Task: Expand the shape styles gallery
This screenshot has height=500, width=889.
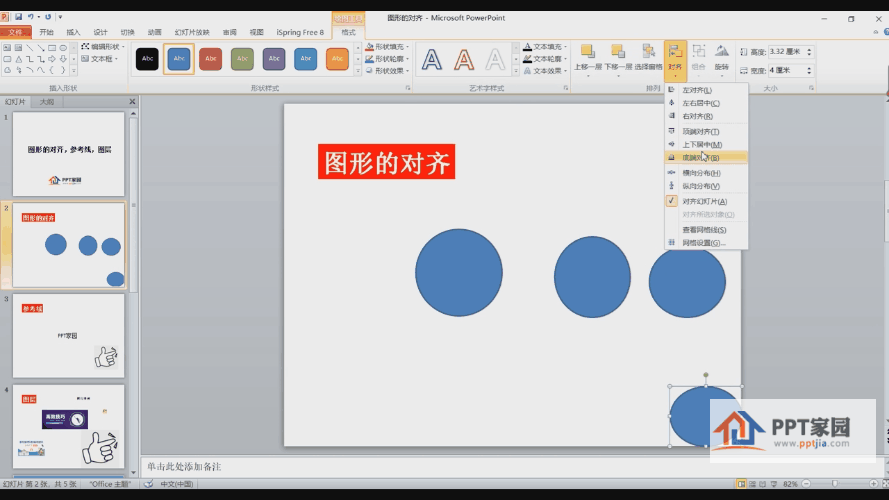Action: (x=358, y=71)
